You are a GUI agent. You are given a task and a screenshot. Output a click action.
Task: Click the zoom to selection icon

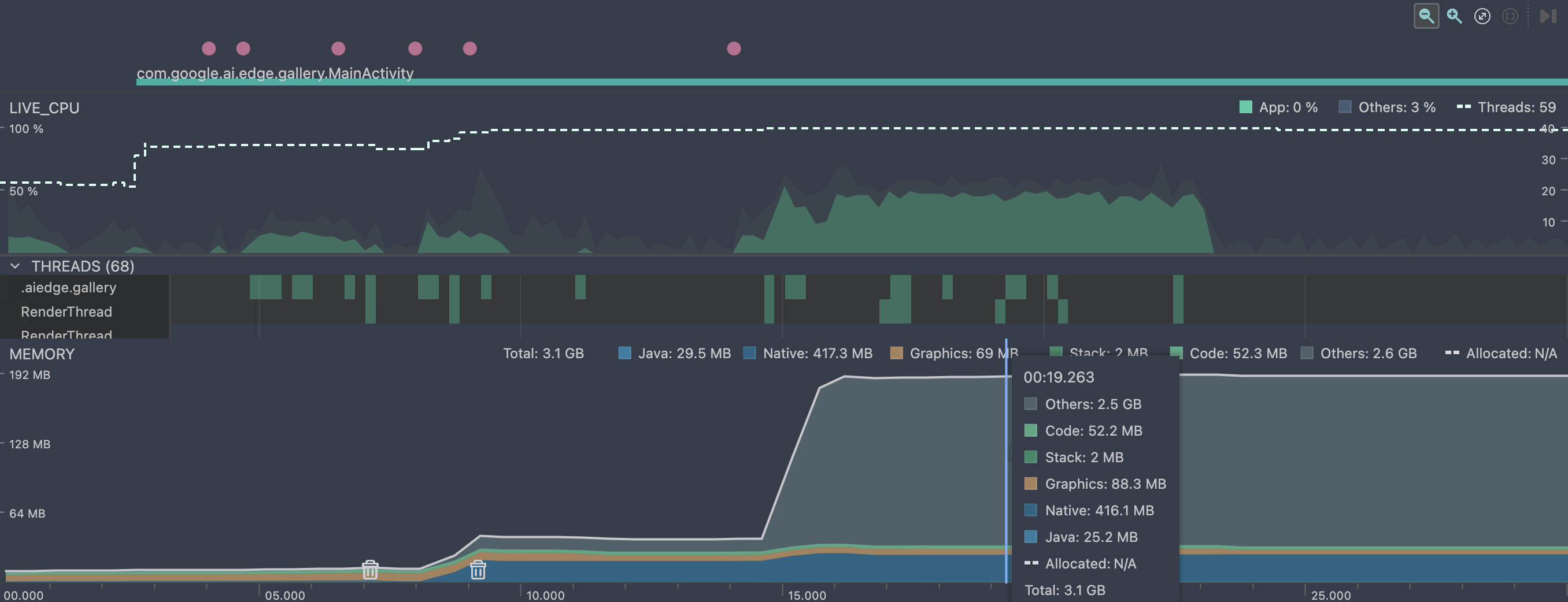(x=1510, y=16)
